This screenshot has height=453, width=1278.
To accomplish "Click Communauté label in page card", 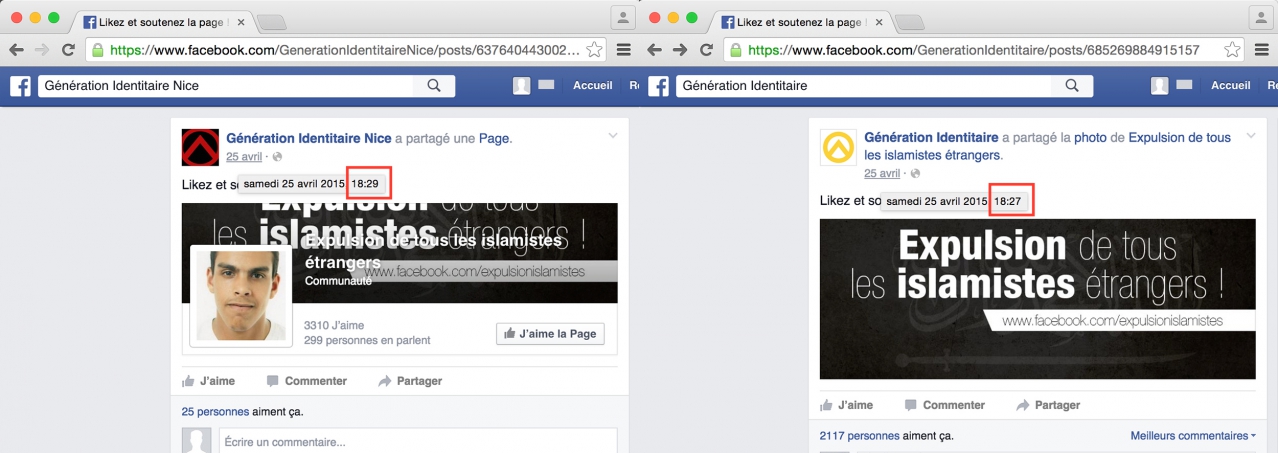I will pos(338,281).
